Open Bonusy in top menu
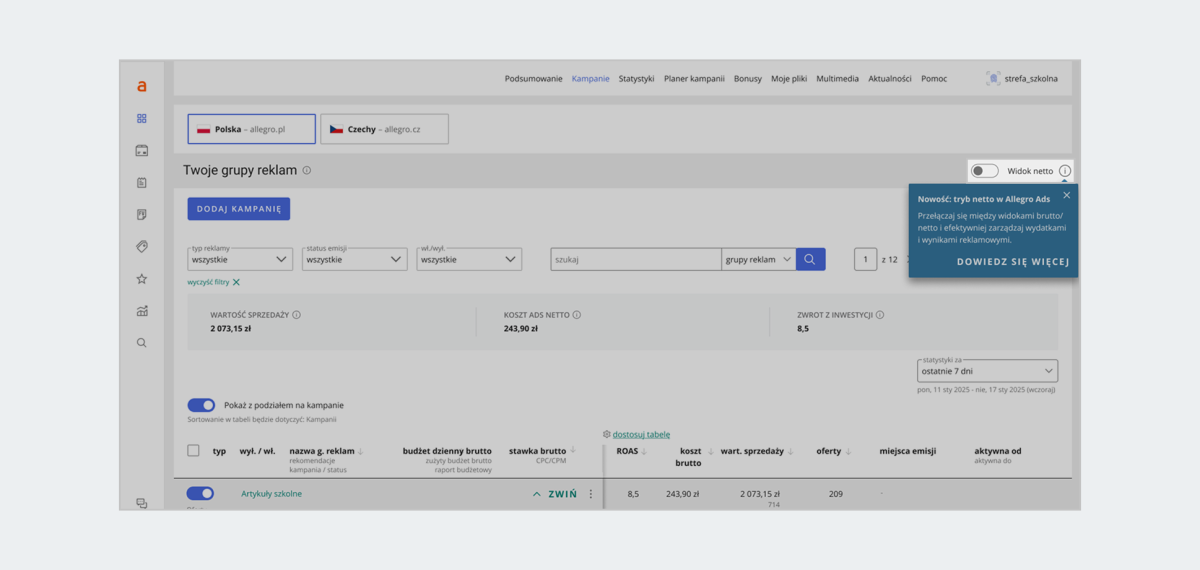The image size is (1200, 570). [x=748, y=79]
